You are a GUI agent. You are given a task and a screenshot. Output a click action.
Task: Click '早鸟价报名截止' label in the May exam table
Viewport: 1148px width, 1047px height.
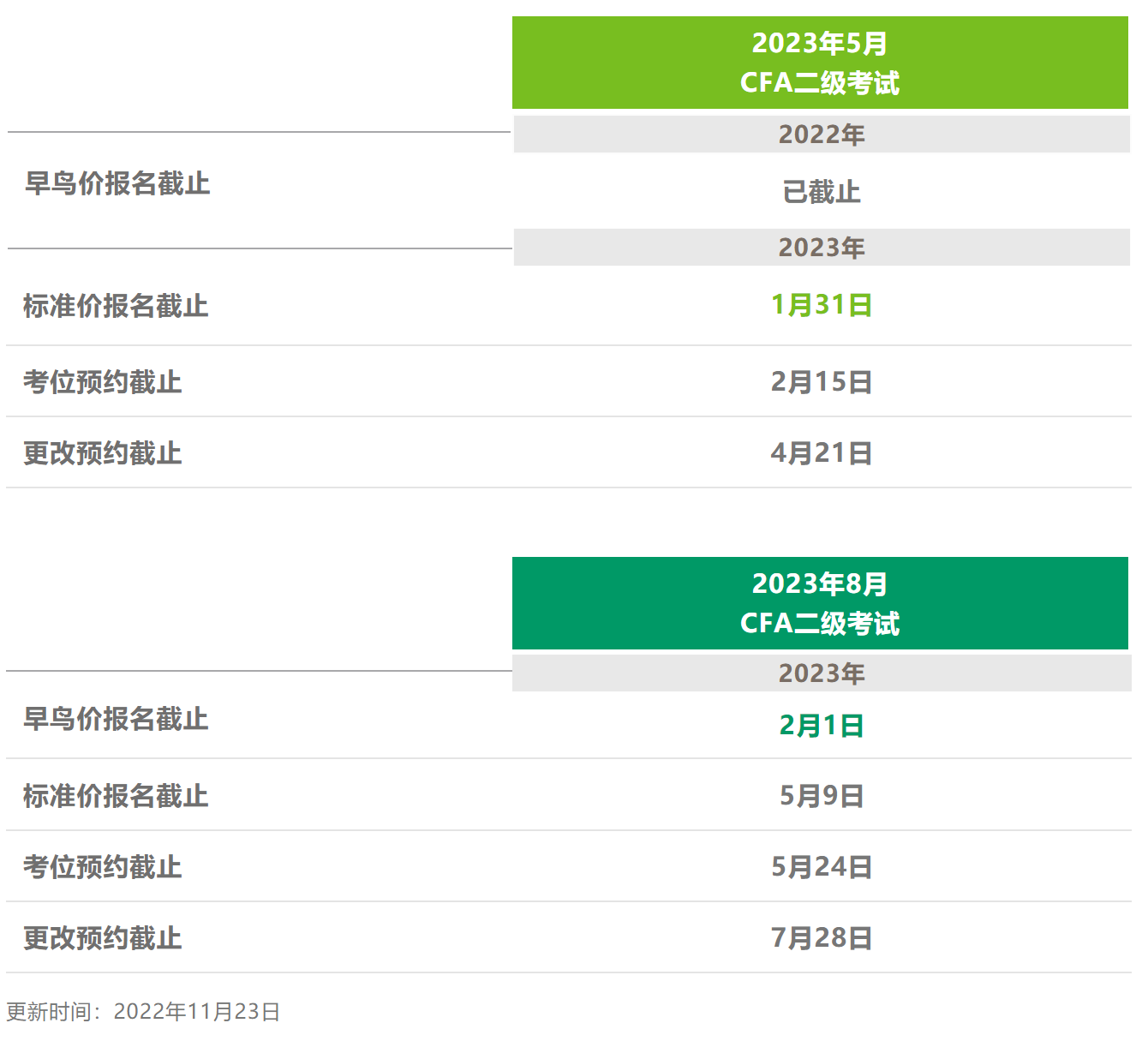click(x=117, y=183)
